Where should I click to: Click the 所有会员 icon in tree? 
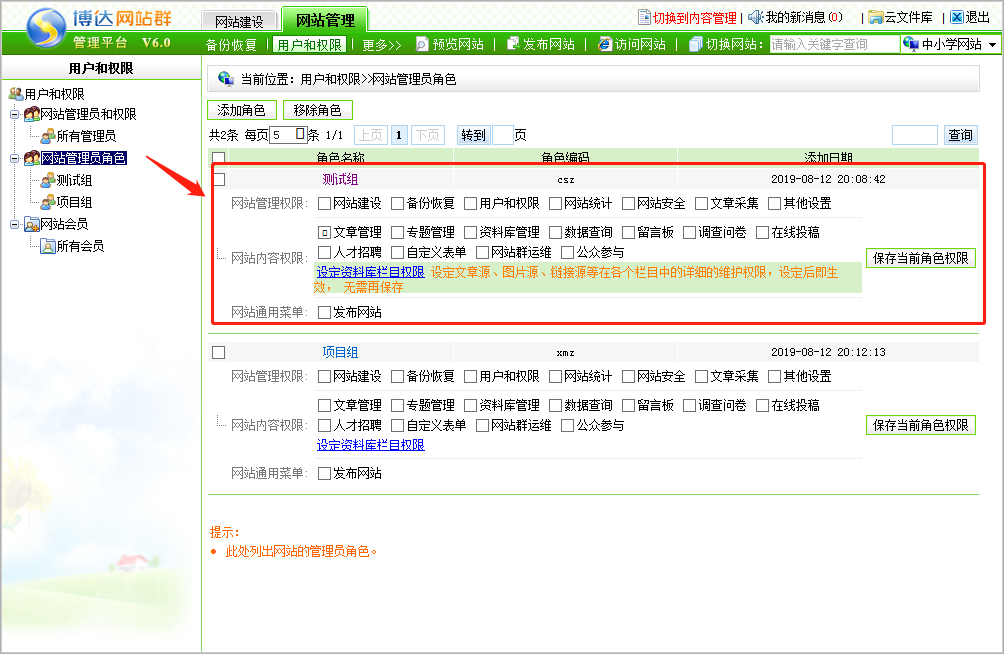pyautogui.click(x=47, y=246)
